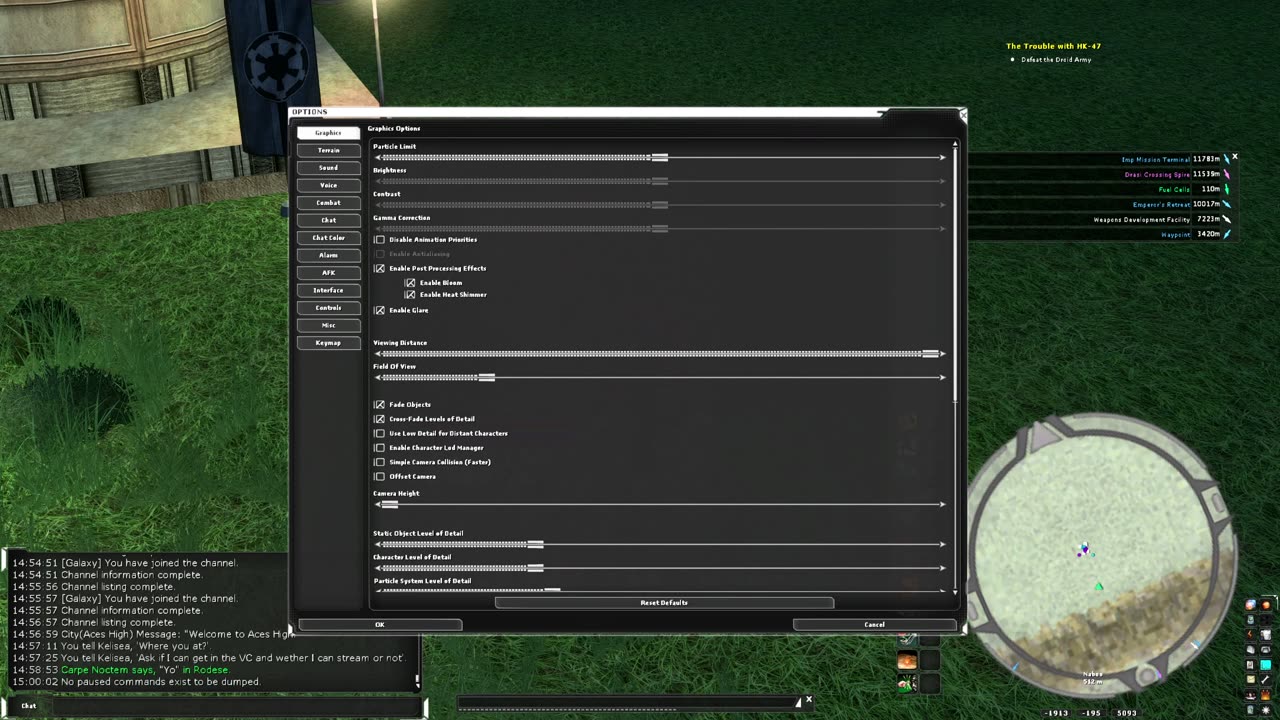1280x720 pixels.
Task: Select the Alarm tab
Action: coord(328,255)
